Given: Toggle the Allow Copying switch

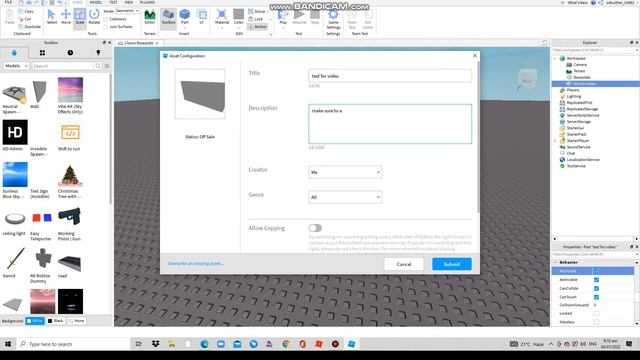Looking at the screenshot, I should coord(315,228).
